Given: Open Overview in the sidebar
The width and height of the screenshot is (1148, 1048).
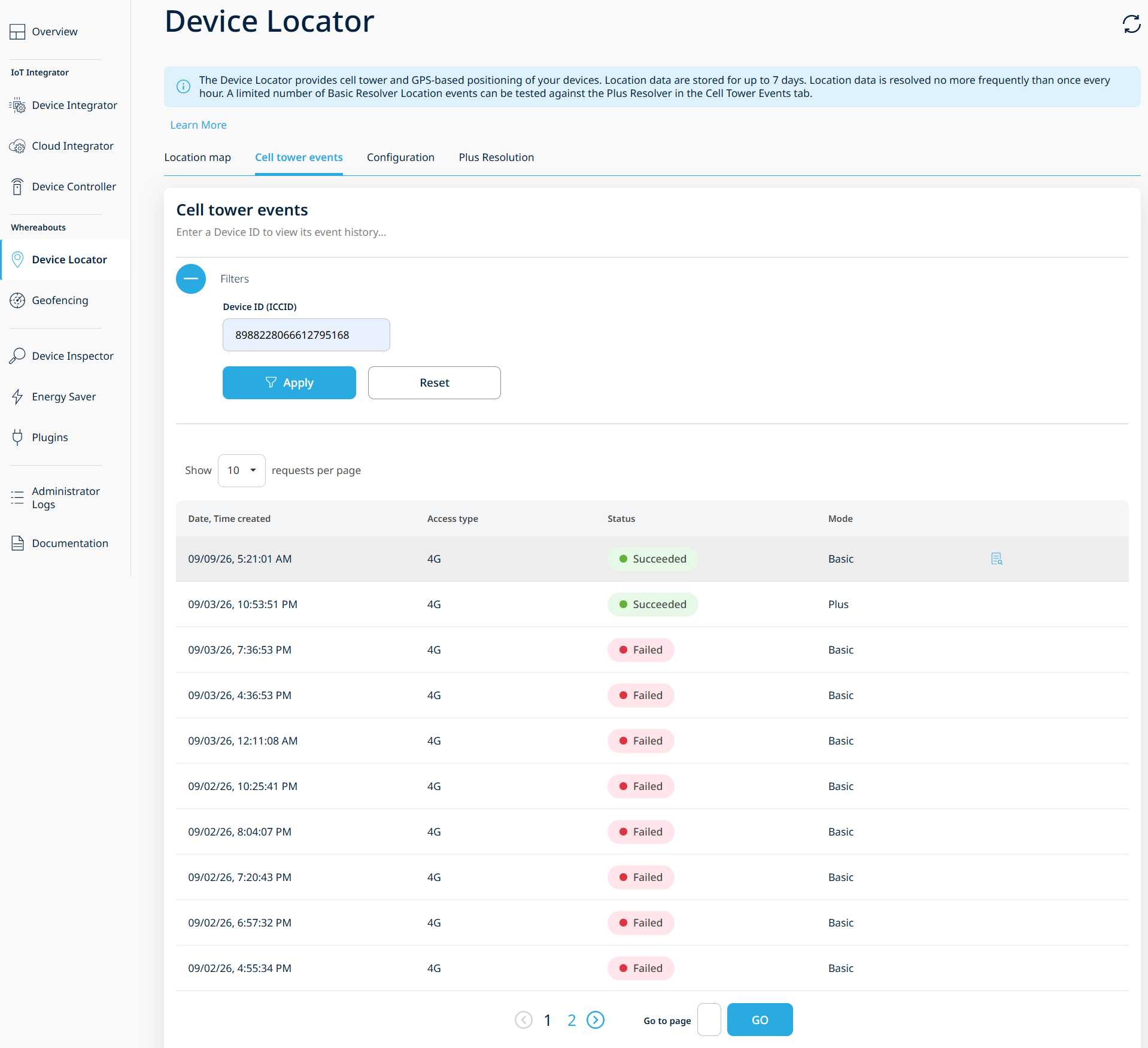Looking at the screenshot, I should [54, 32].
